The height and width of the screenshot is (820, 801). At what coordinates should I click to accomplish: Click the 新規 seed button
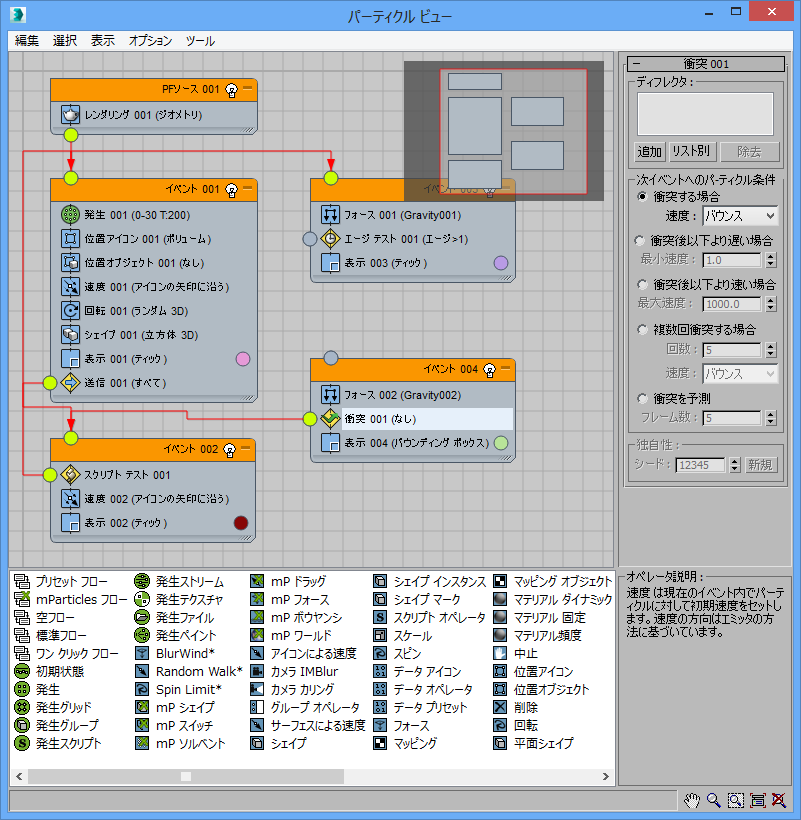tap(760, 465)
